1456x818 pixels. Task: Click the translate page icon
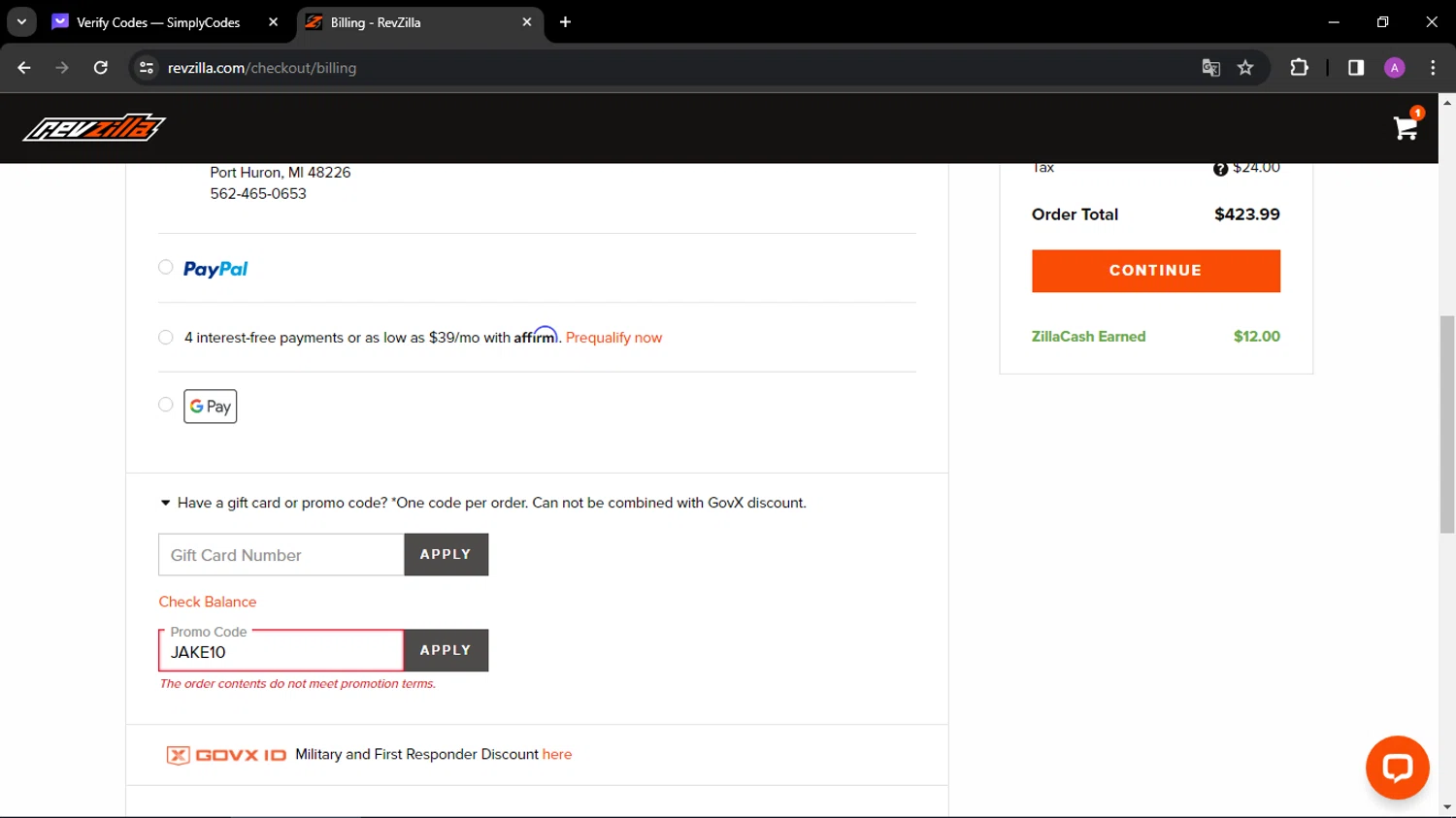point(1210,68)
